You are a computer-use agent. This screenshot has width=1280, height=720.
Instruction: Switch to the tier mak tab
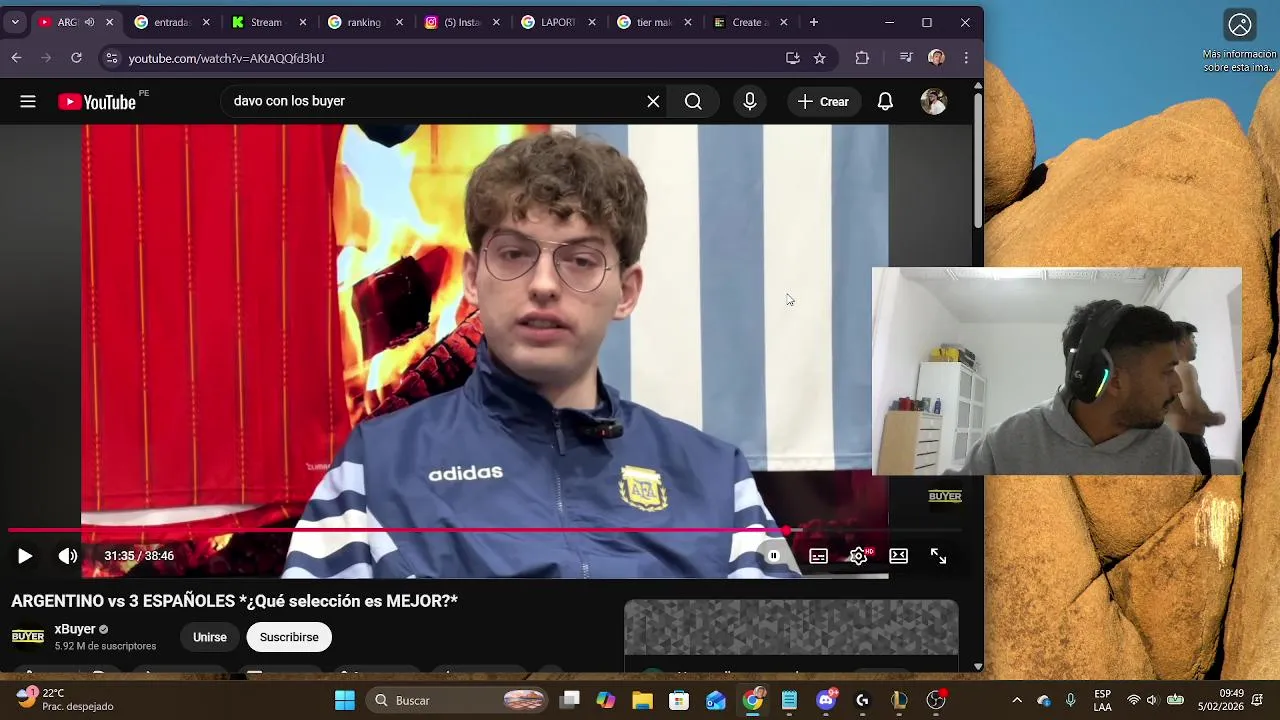point(654,22)
